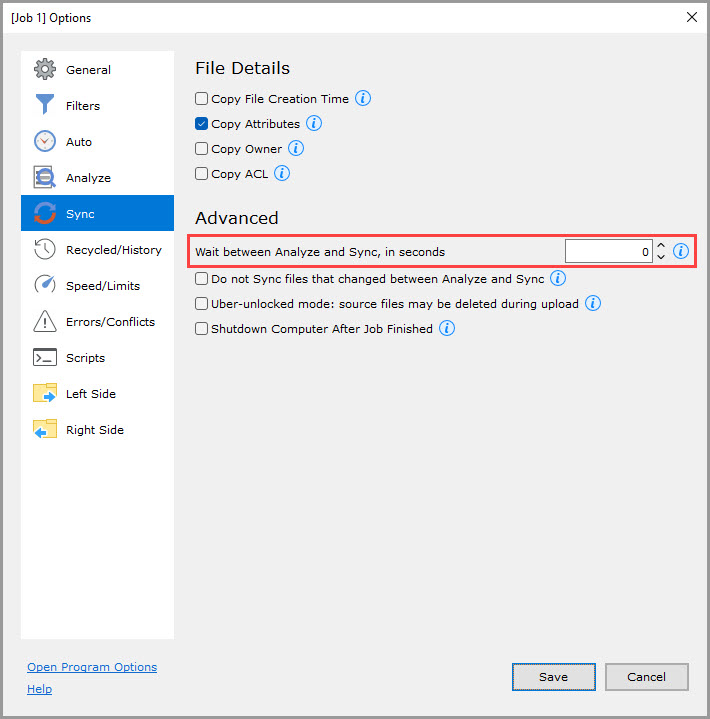Click info icon next to Copy File Creation Time

pos(364,98)
